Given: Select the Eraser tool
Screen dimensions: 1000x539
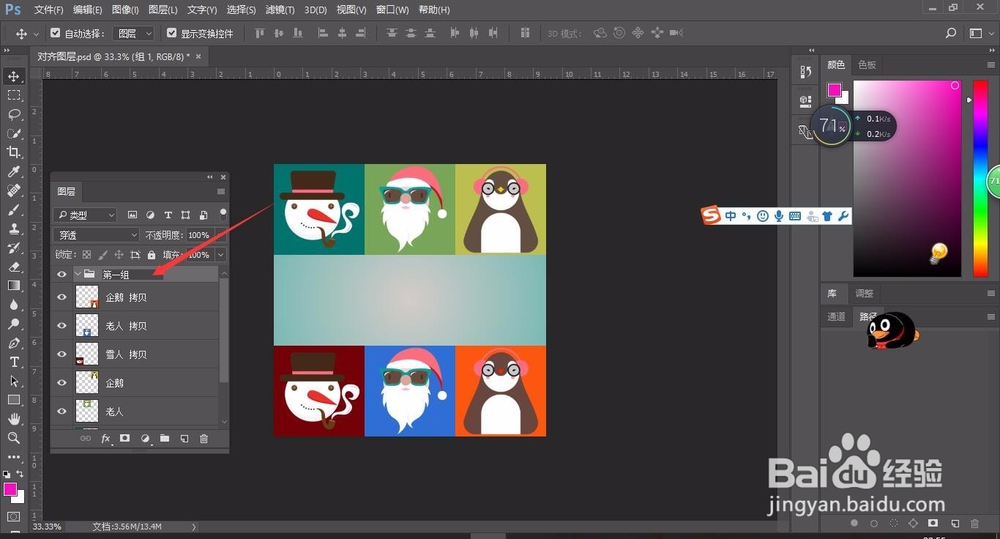Looking at the screenshot, I should [13, 267].
